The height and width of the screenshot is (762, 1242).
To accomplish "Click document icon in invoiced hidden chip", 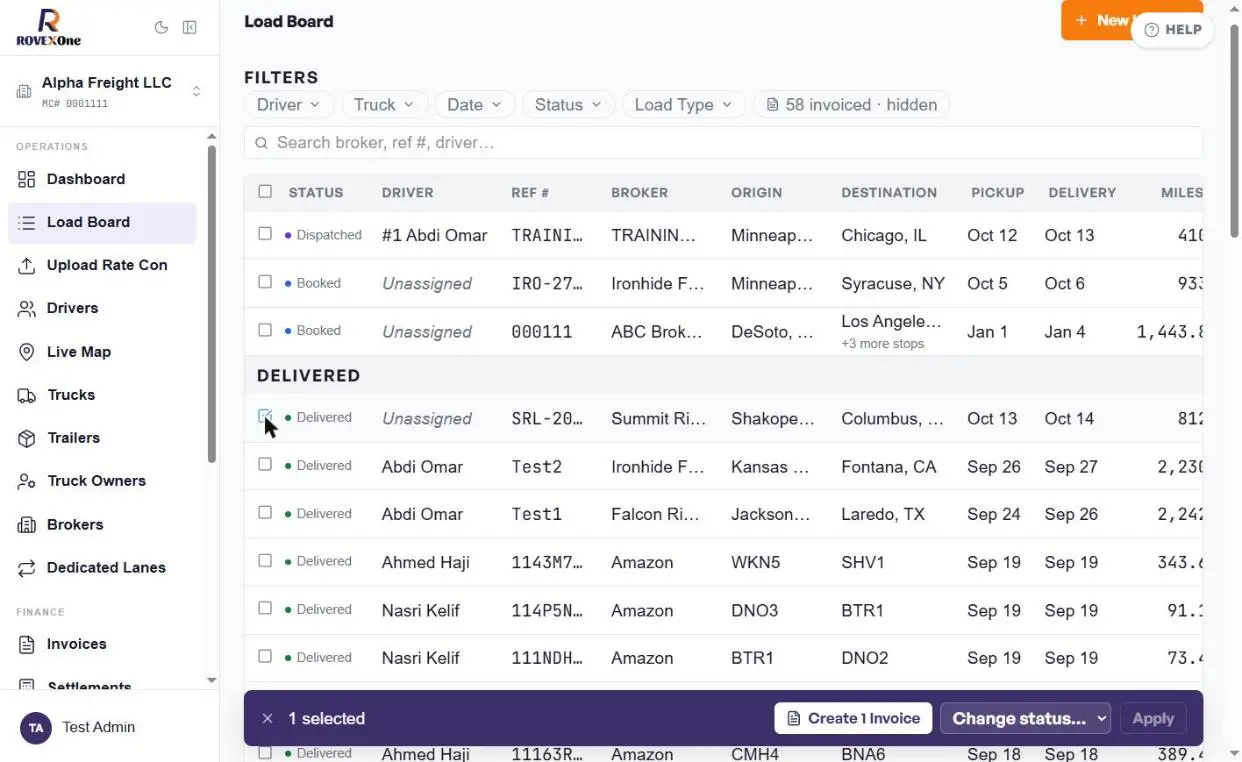I will [x=772, y=105].
